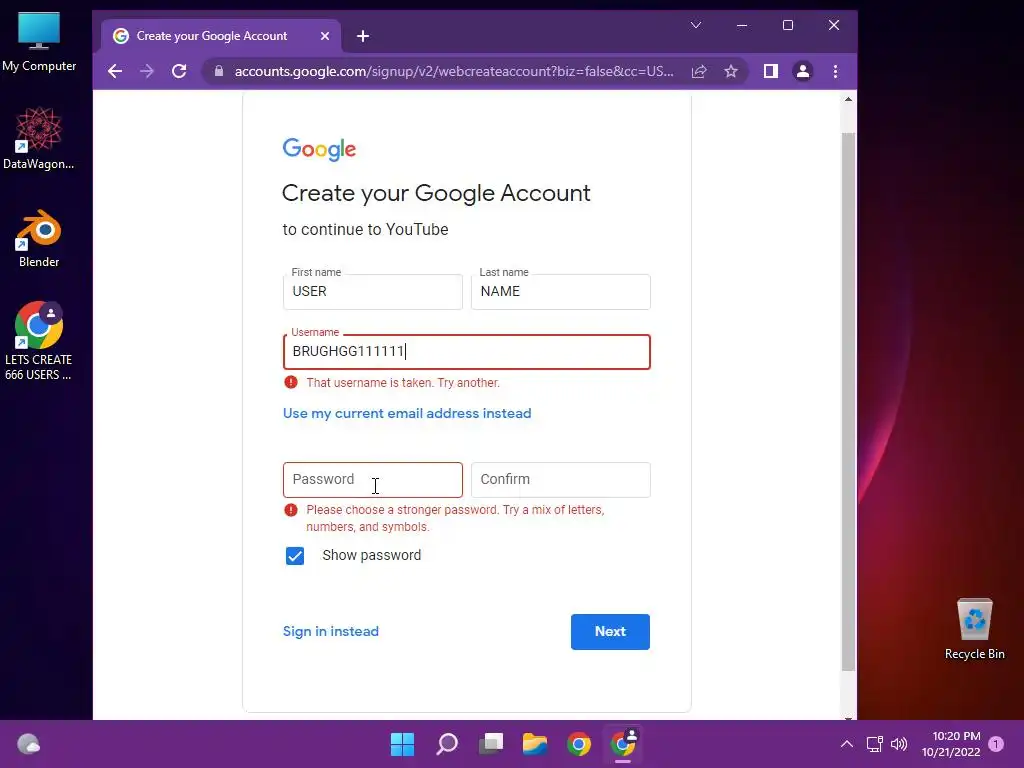The width and height of the screenshot is (1024, 768).
Task: Select the DataWagon desktop shortcut
Action: [x=39, y=138]
